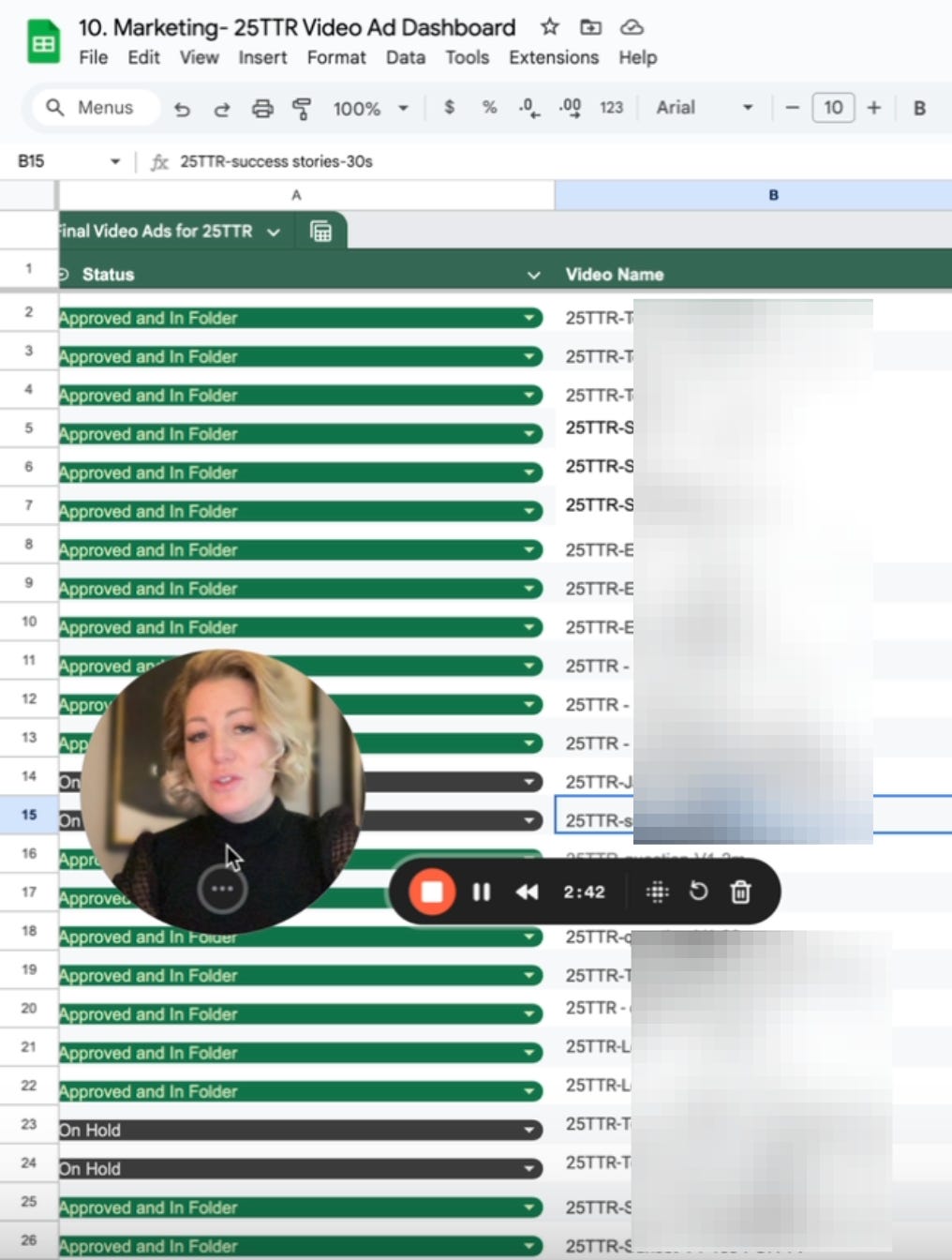Screen dimensions: 952x1260
Task: Format selection as percent
Action: coord(489,108)
